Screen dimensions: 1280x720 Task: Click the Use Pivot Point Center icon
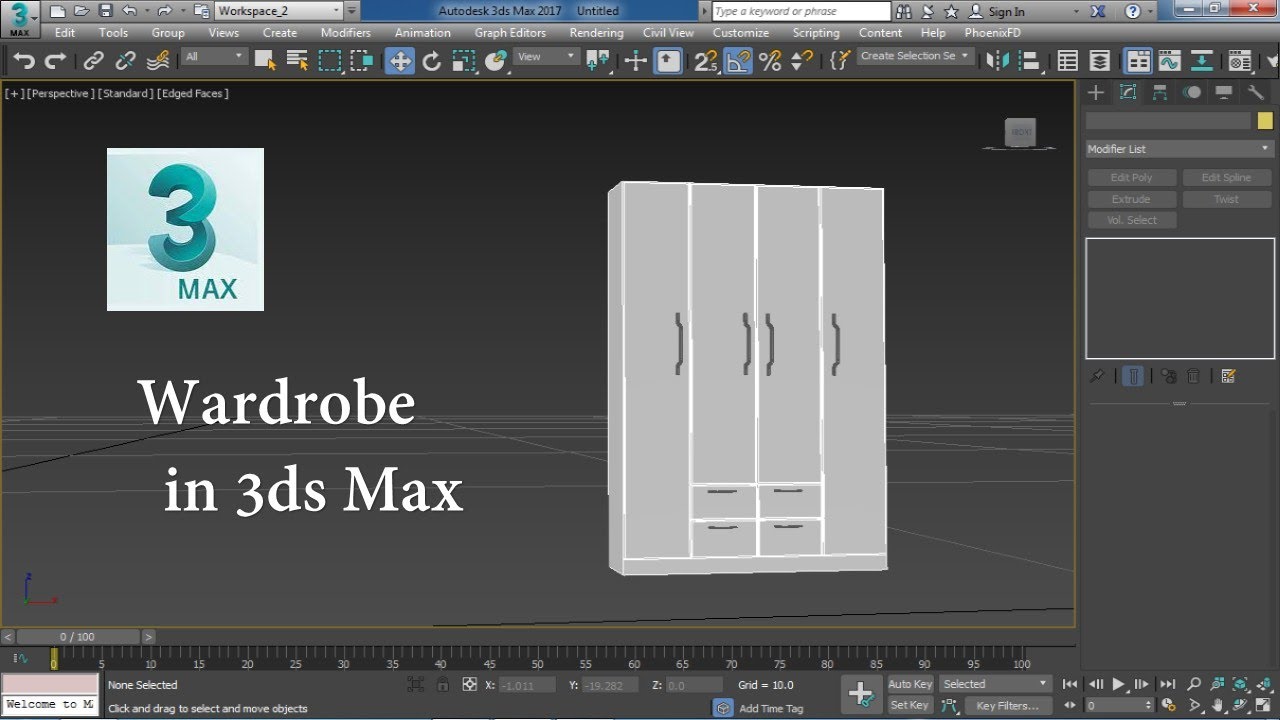pos(599,61)
